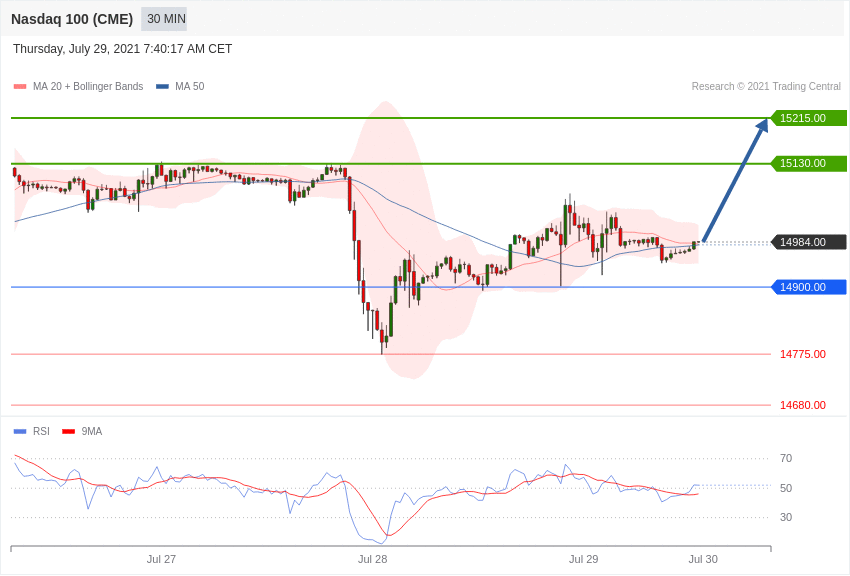Click the 14900.00 pivot price tag

[x=808, y=287]
